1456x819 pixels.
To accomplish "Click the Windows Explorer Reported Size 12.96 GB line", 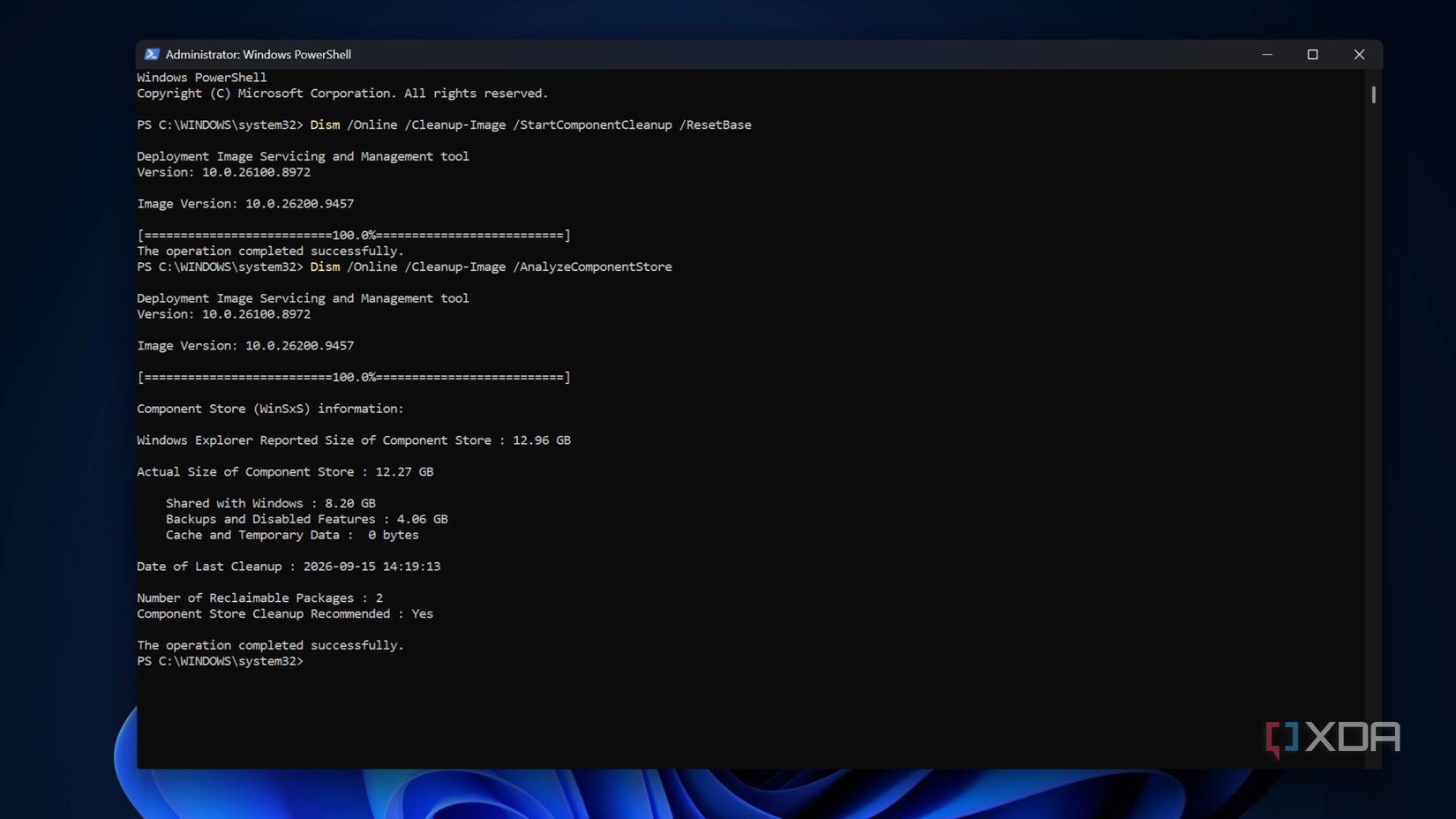I will coord(354,440).
